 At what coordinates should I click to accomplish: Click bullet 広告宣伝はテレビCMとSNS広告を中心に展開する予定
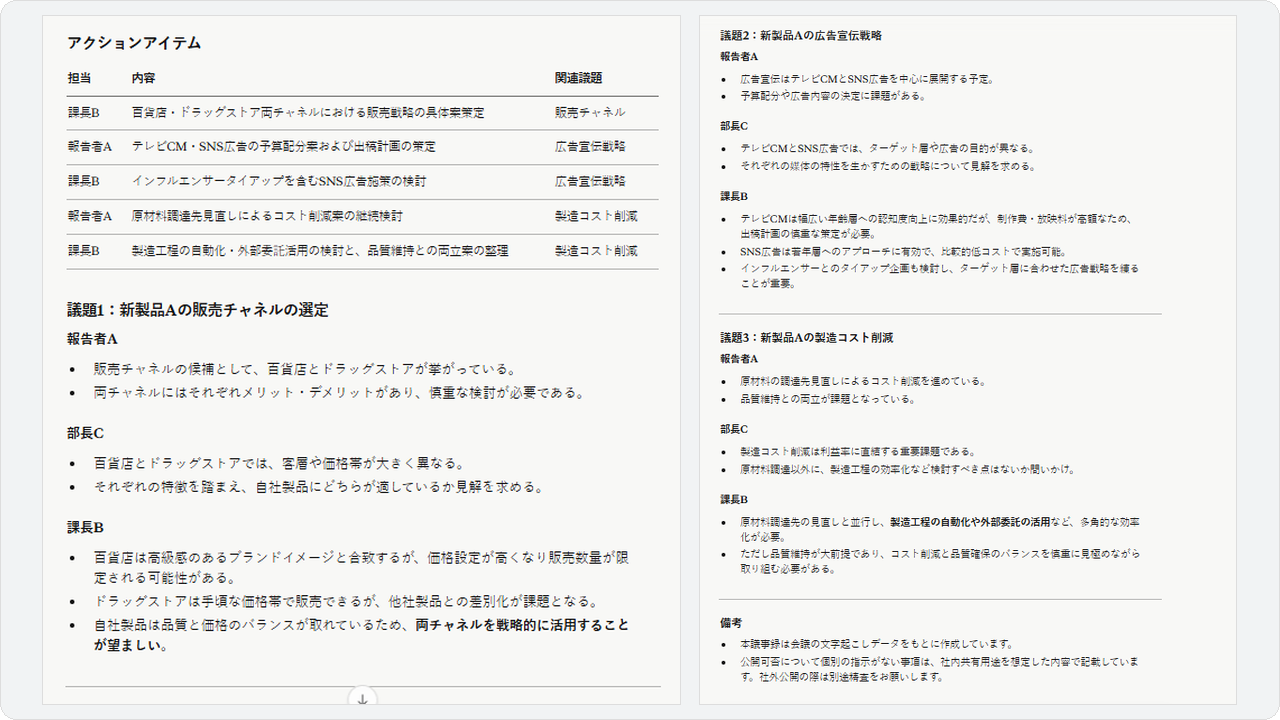866,78
